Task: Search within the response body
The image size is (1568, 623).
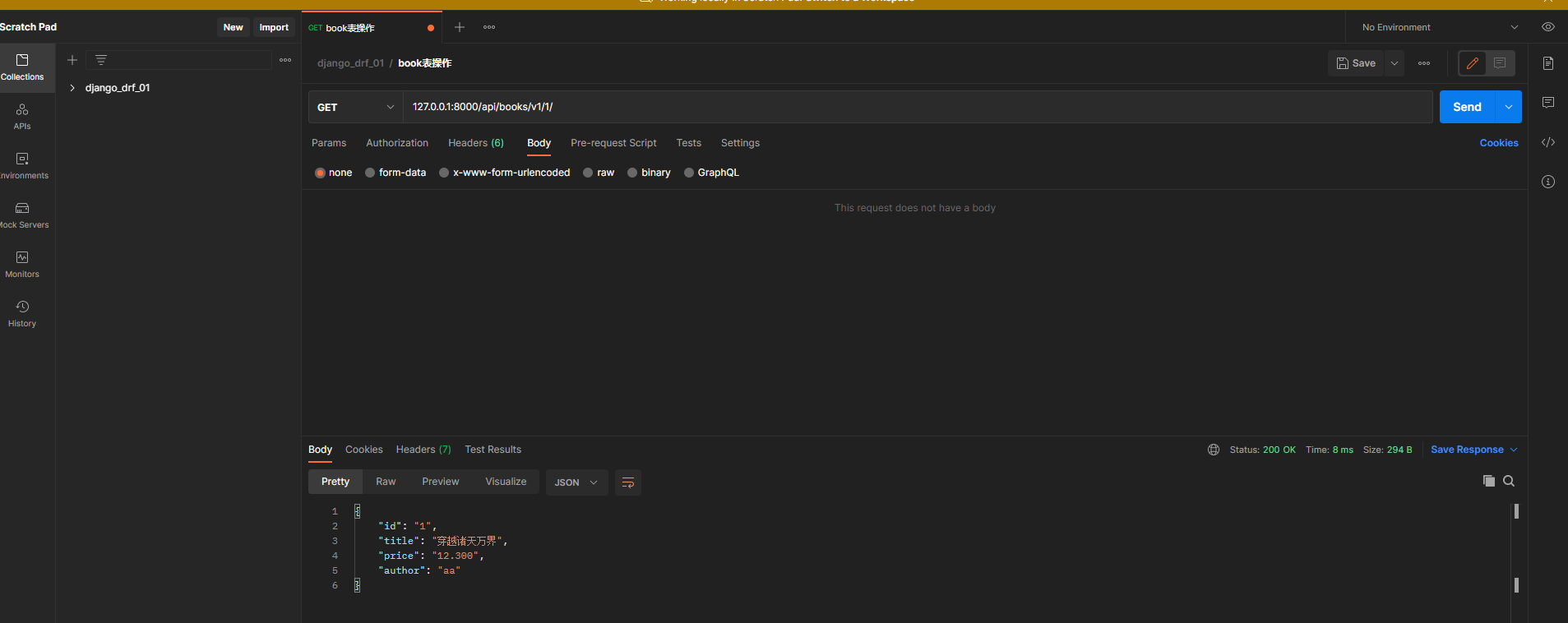Action: (x=1509, y=481)
